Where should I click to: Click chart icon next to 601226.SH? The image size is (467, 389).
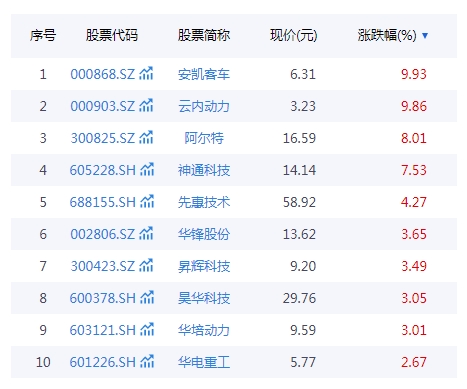[147, 362]
